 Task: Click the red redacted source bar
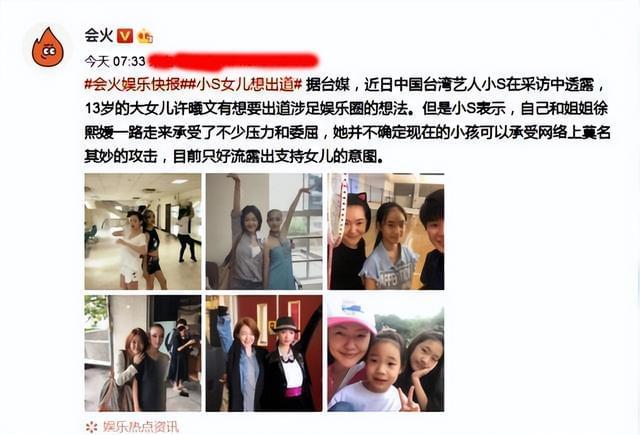tap(233, 61)
